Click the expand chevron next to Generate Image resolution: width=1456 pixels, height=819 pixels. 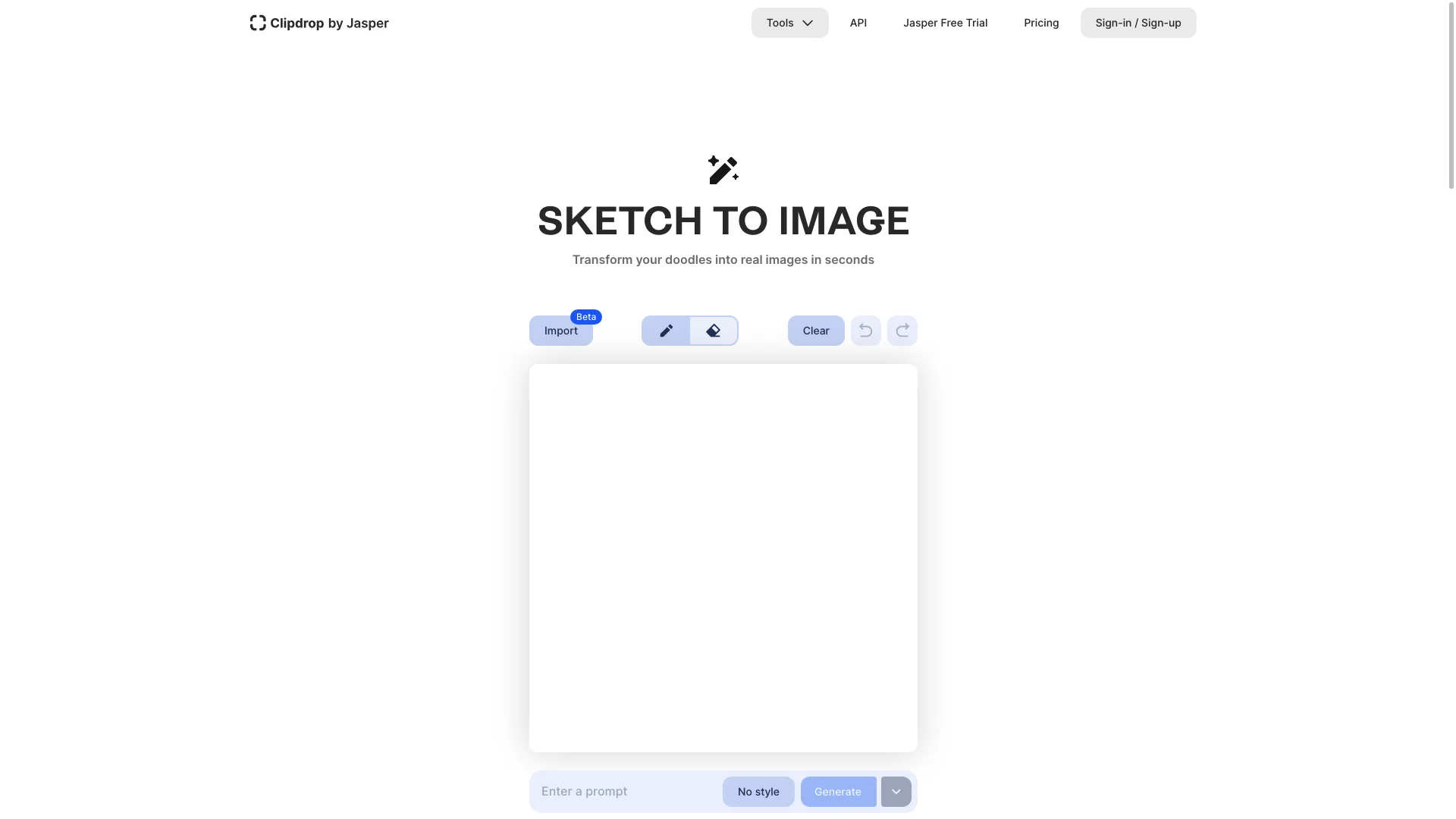pyautogui.click(x=896, y=791)
